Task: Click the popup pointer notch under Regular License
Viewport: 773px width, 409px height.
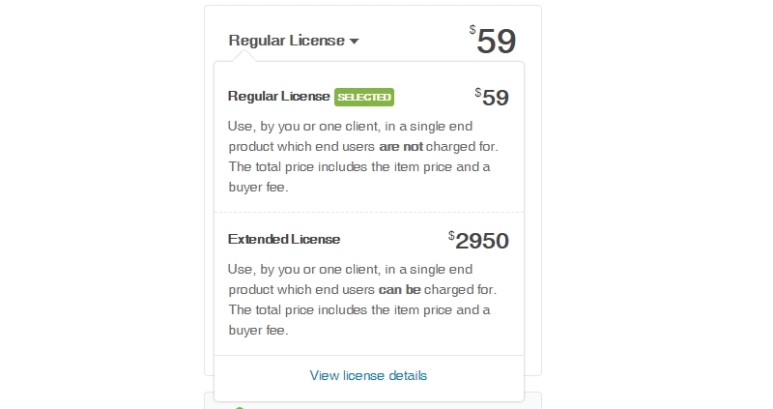Action: click(x=244, y=58)
